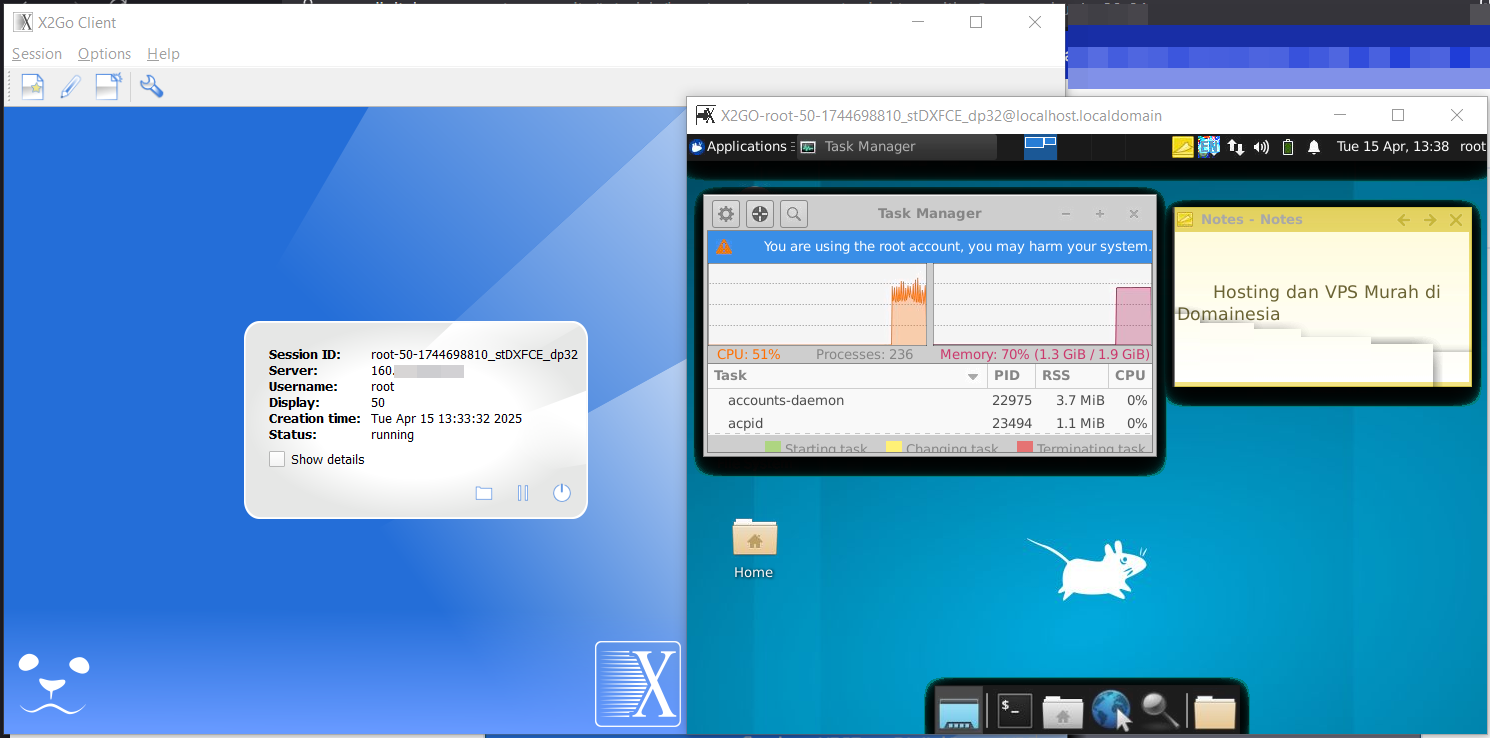Click RSS value 1.1 MiB
This screenshot has height=738, width=1491.
click(x=1080, y=424)
